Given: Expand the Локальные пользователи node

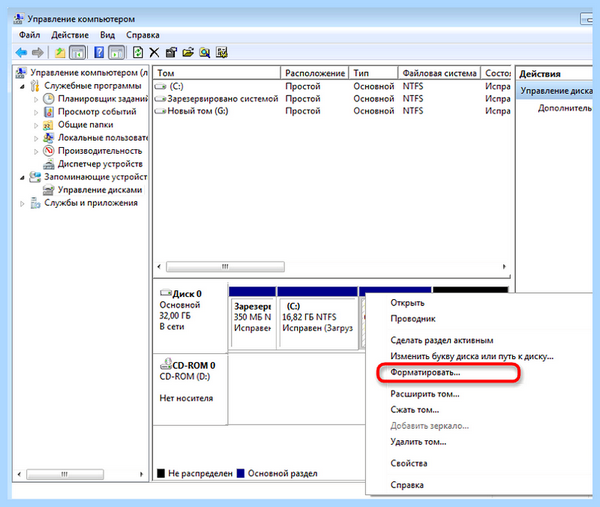Looking at the screenshot, I should click(36, 139).
